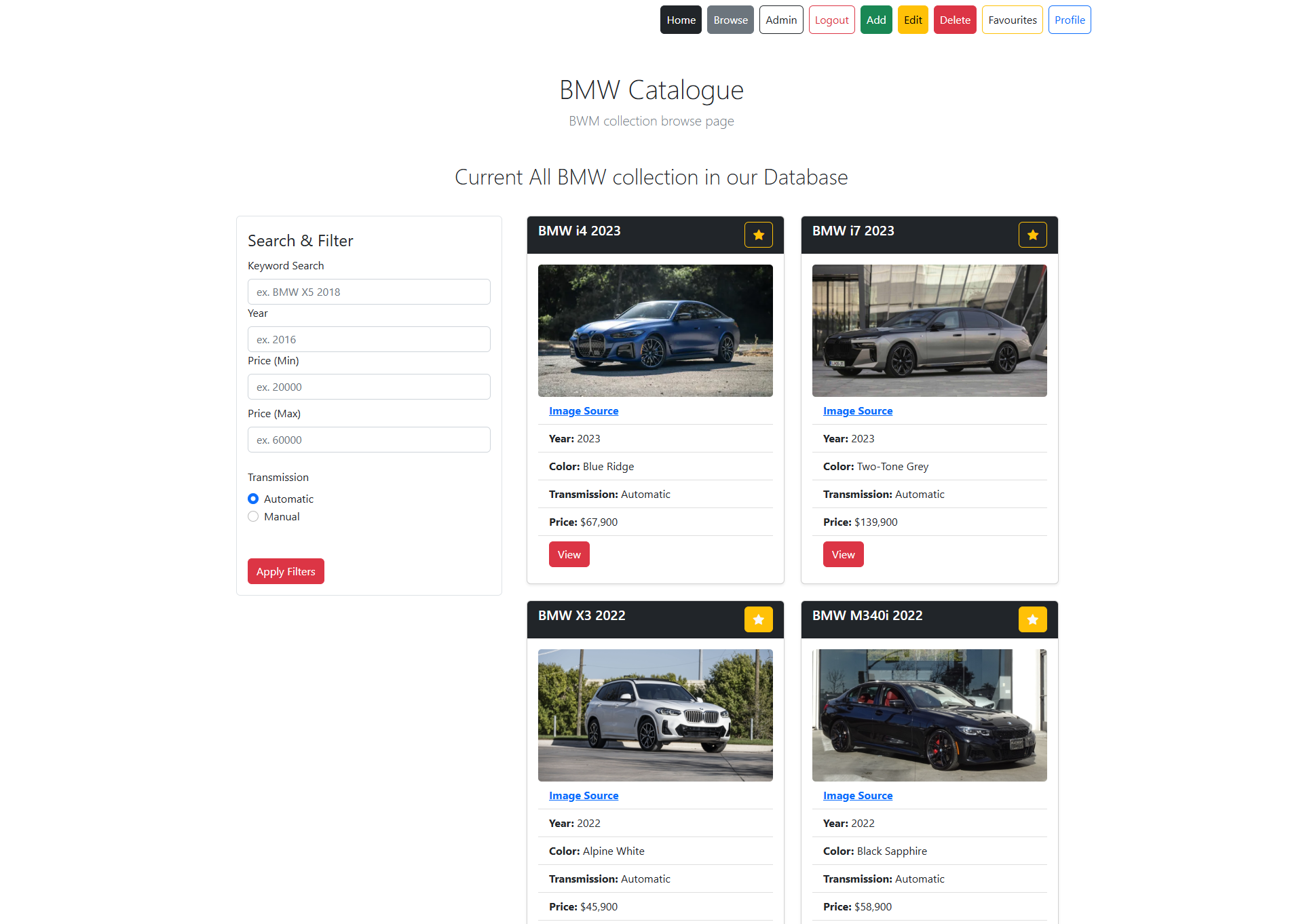Click the BMW i7 2023 card title
The image size is (1303, 924).
853,231
